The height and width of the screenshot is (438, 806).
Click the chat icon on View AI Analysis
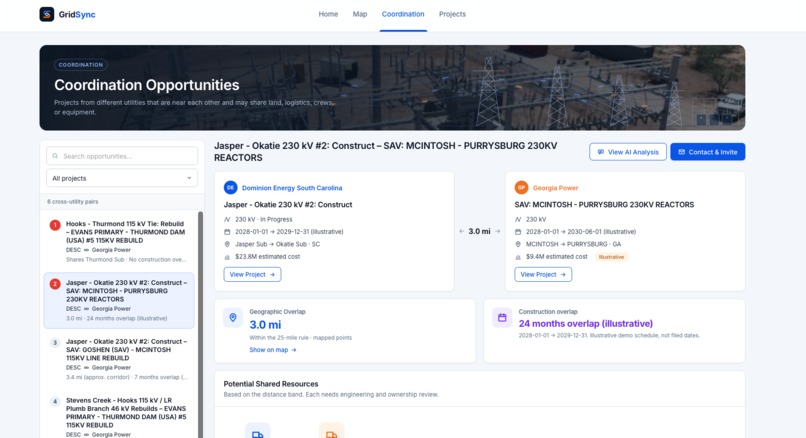(x=600, y=152)
